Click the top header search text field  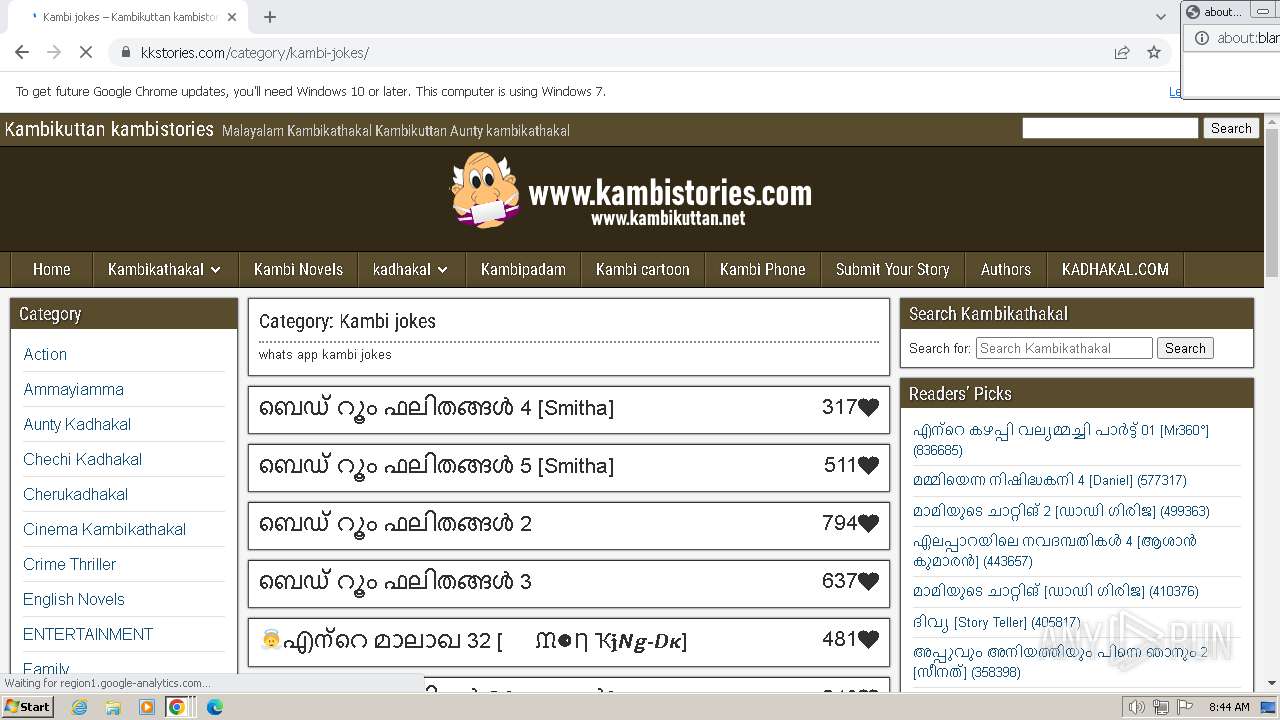click(x=1110, y=128)
